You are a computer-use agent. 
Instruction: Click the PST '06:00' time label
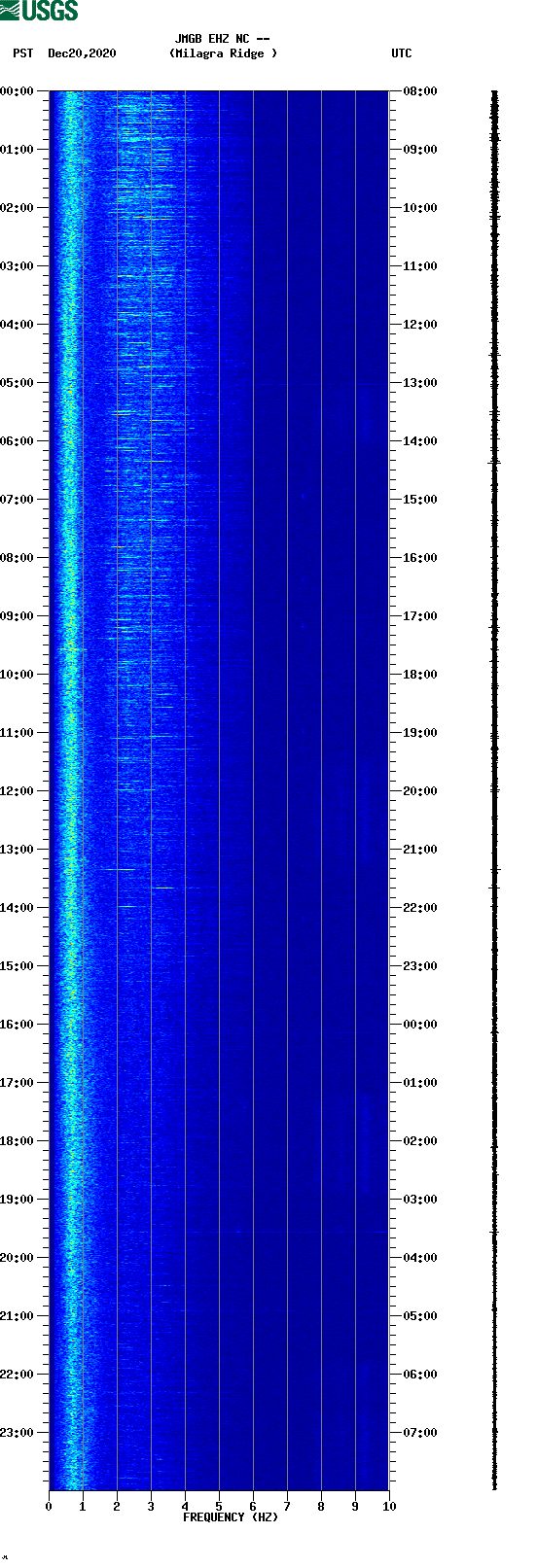point(18,441)
